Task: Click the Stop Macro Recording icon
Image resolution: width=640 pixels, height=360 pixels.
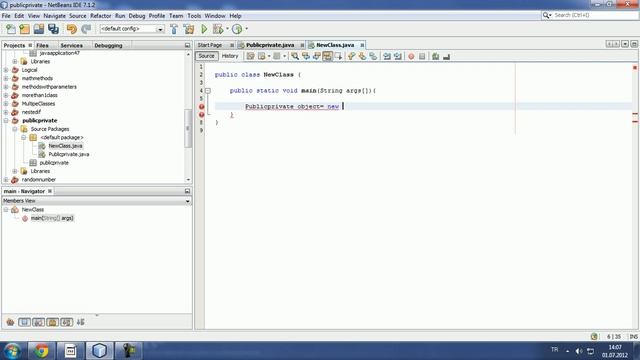Action: click(422, 56)
